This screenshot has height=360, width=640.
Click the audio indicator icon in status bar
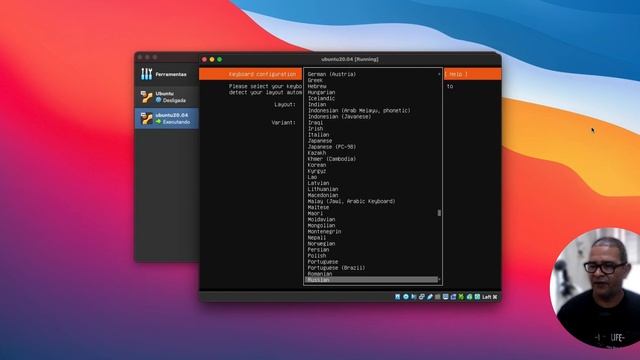coord(413,297)
